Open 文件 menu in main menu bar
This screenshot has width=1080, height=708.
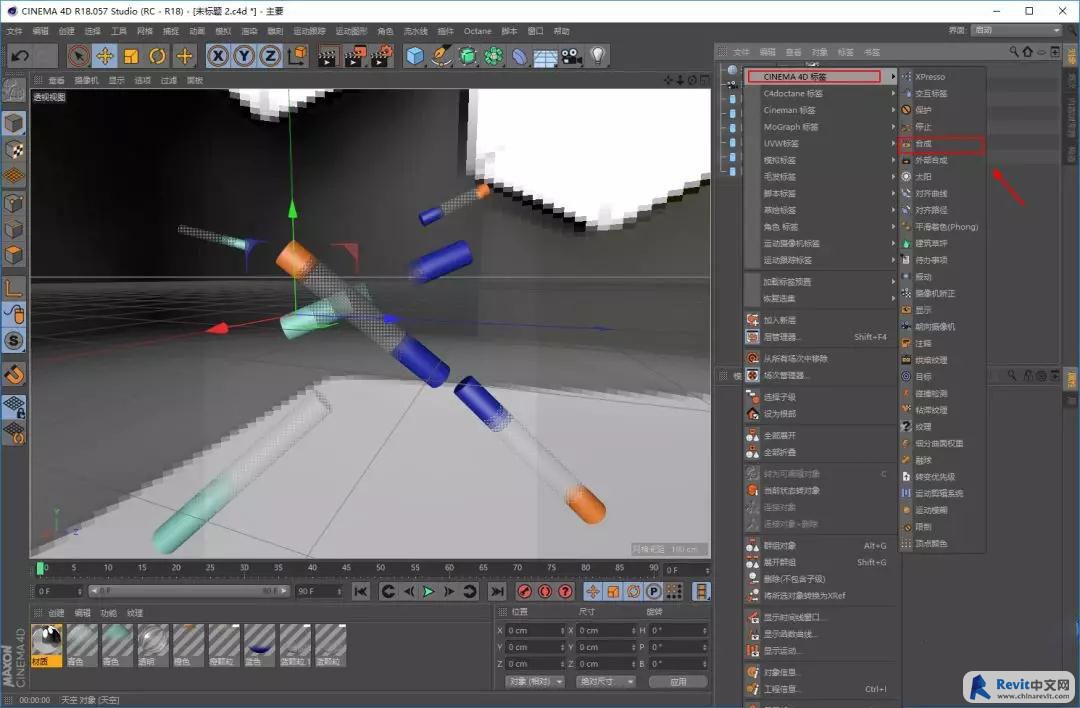[14, 31]
